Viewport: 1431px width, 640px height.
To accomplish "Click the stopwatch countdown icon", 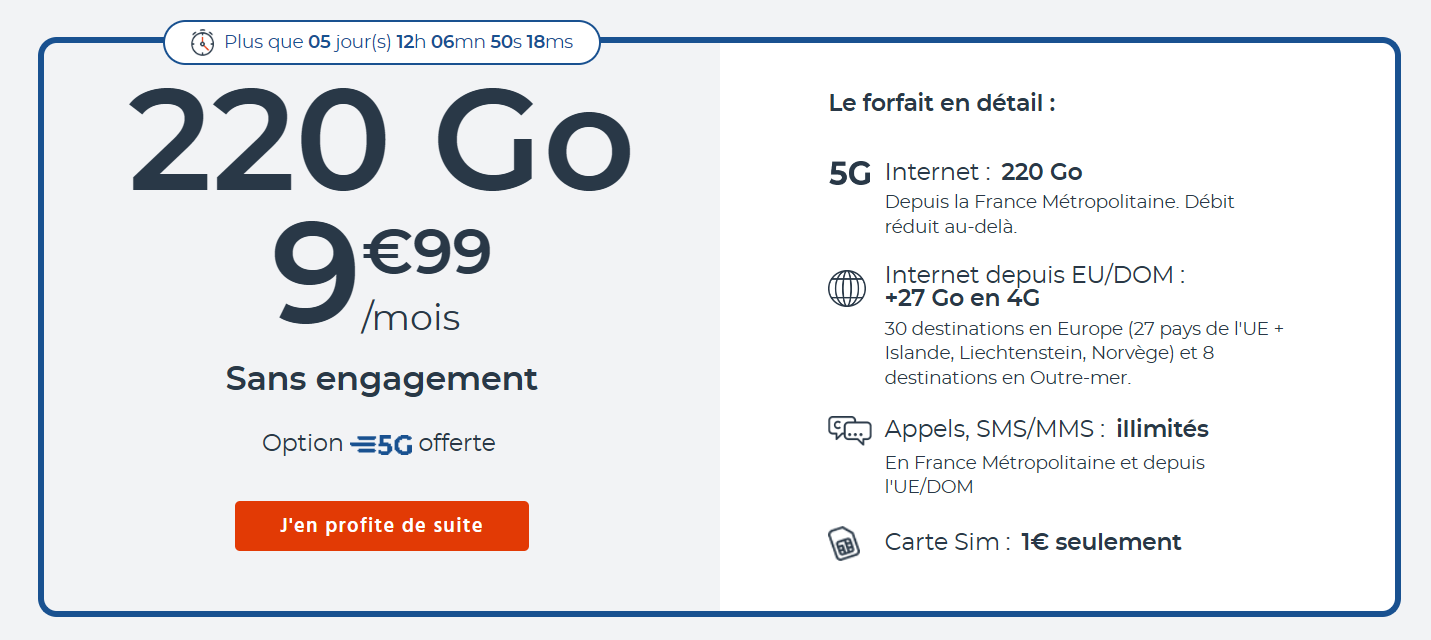I will click(x=202, y=42).
